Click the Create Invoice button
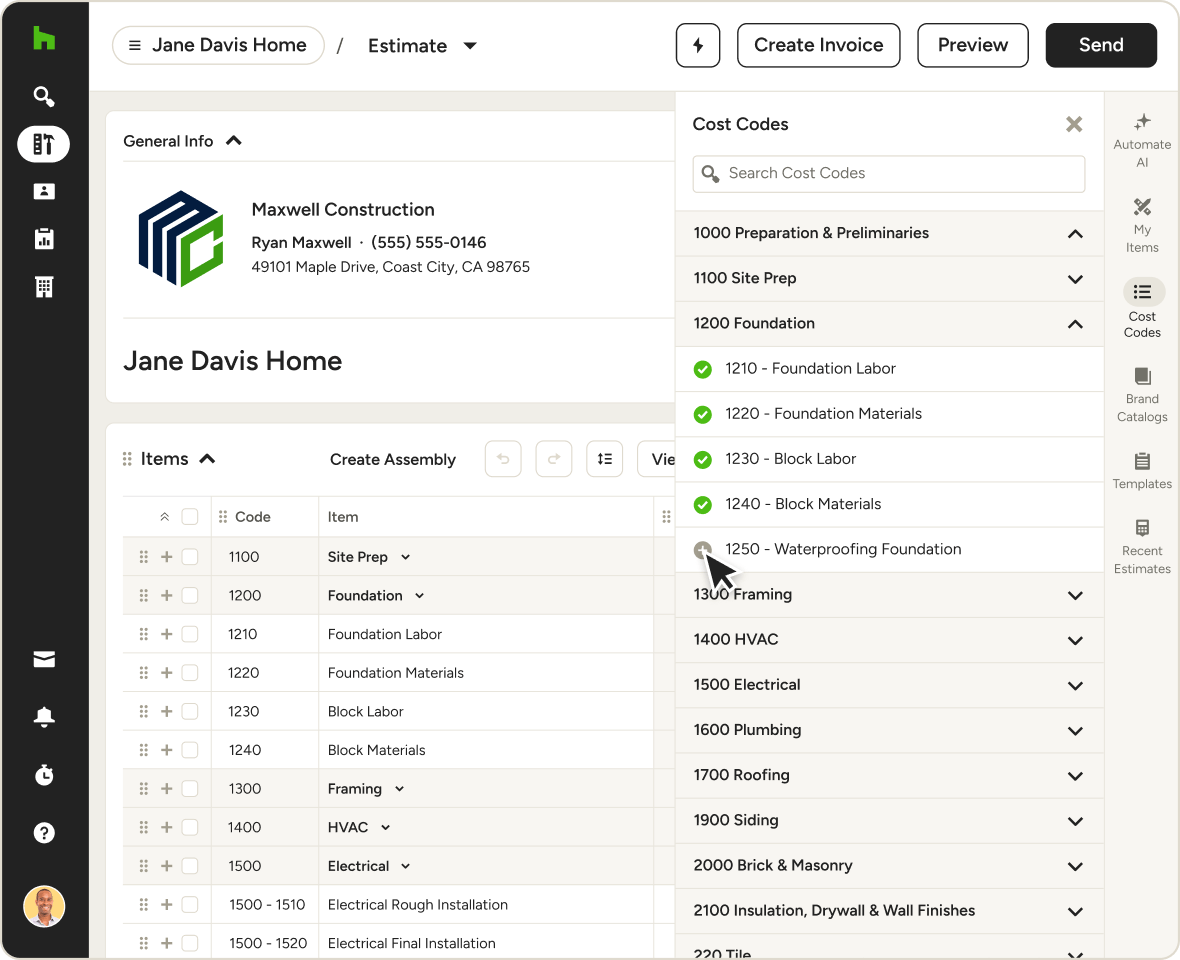 (818, 45)
